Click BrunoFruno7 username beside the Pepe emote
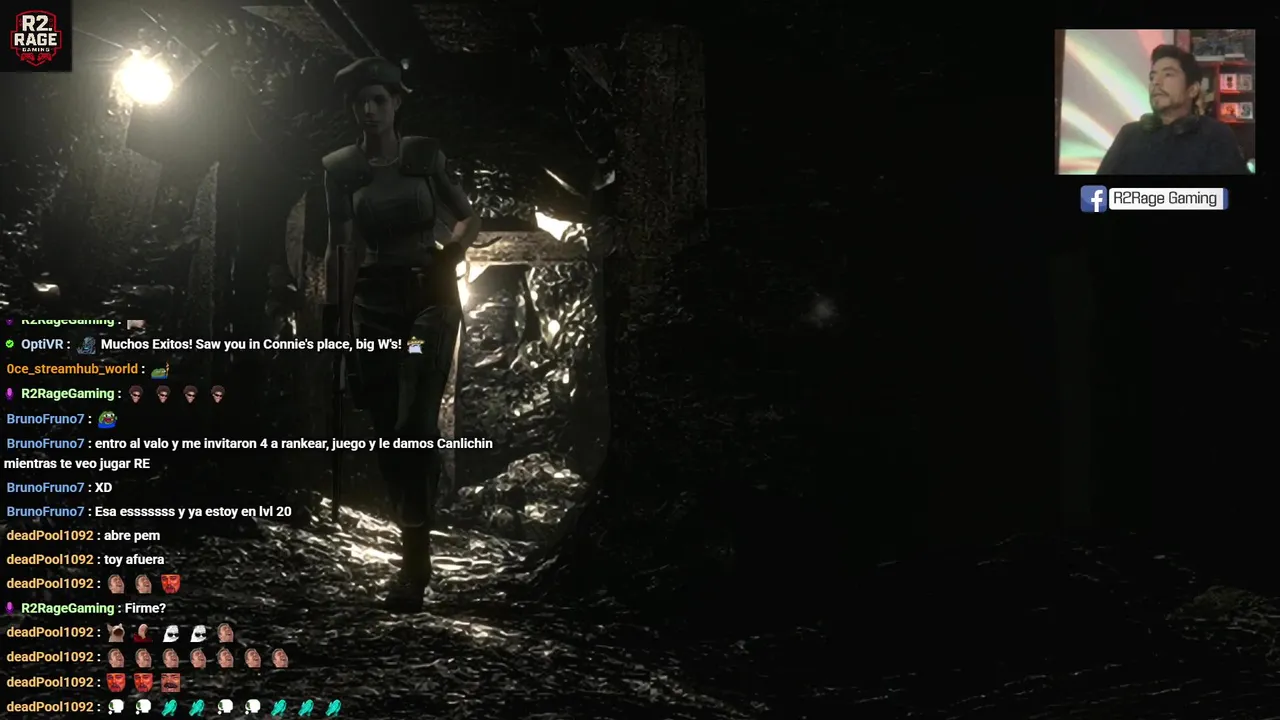This screenshot has width=1280, height=720. (x=46, y=419)
